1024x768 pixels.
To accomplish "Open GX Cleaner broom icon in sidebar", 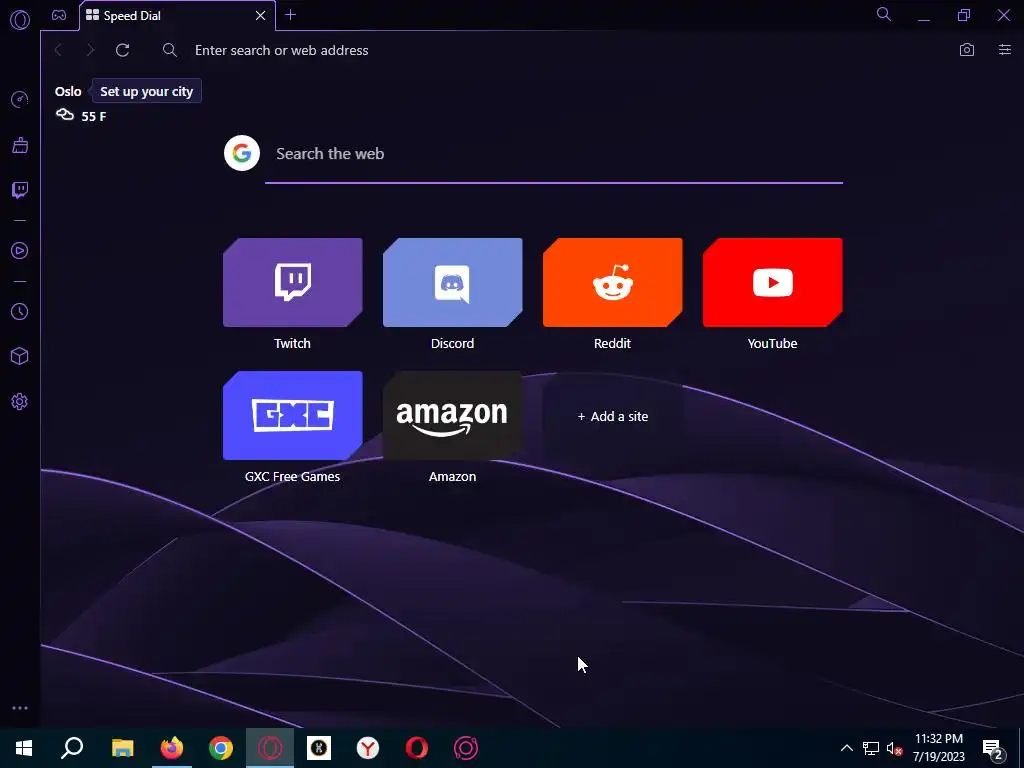I will click(x=20, y=145).
